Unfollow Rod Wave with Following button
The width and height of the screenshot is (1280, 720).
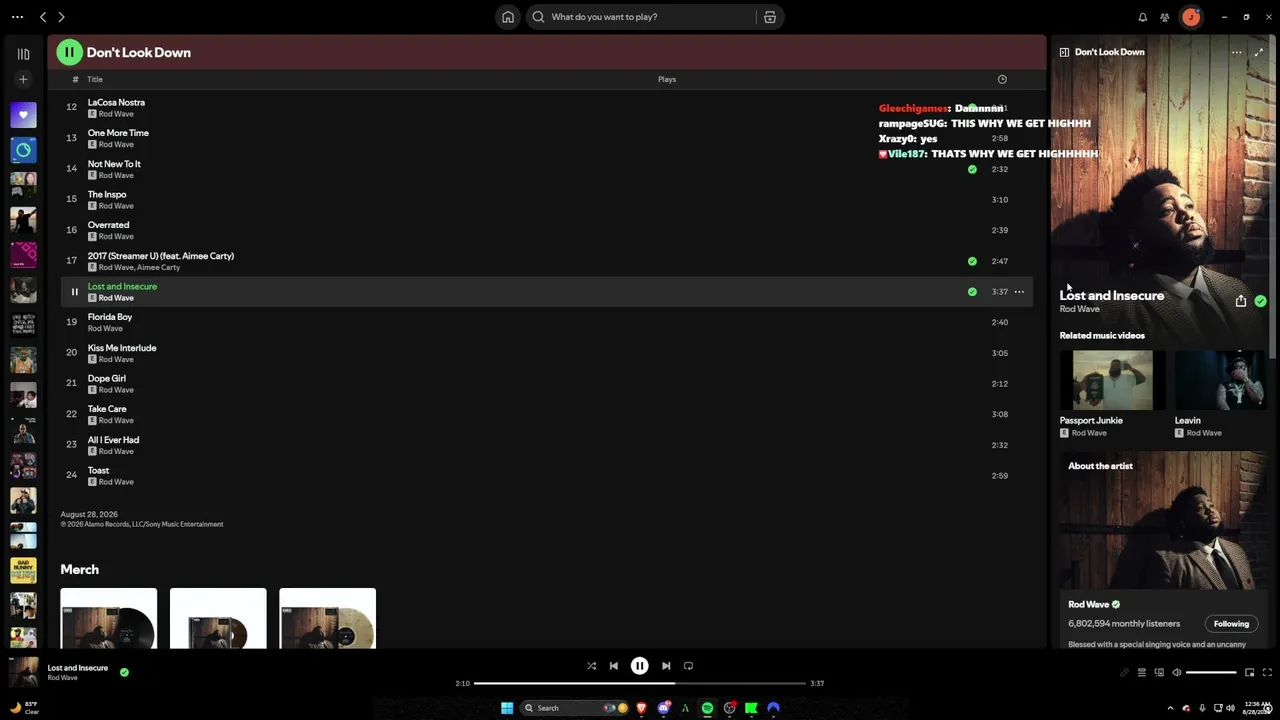[x=1231, y=624]
